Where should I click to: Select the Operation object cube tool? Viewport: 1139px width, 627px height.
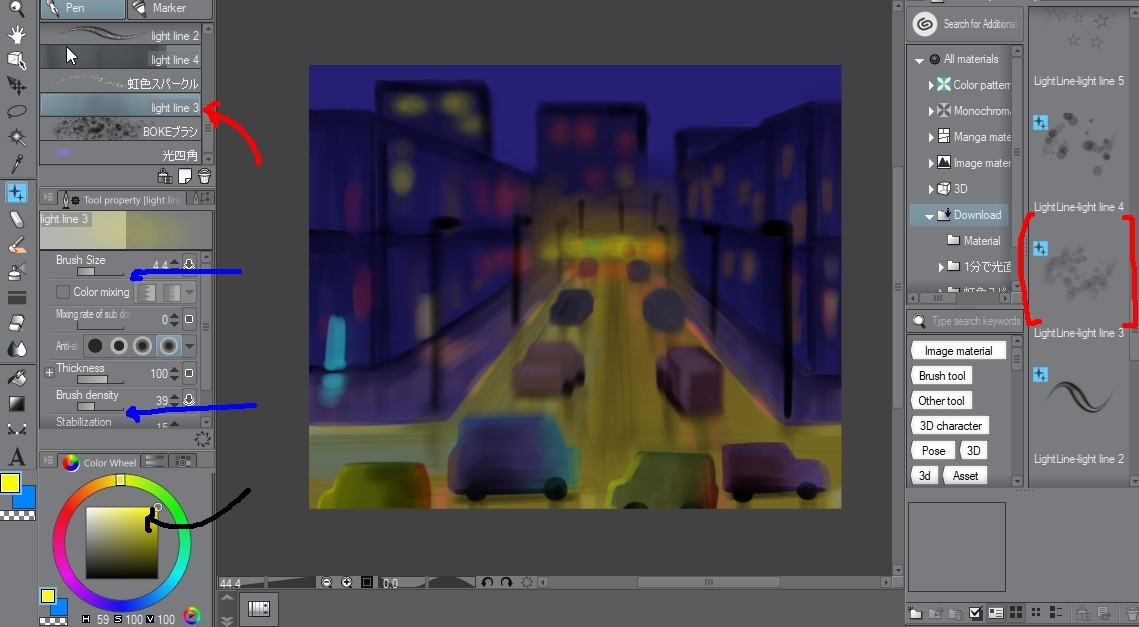point(16,60)
